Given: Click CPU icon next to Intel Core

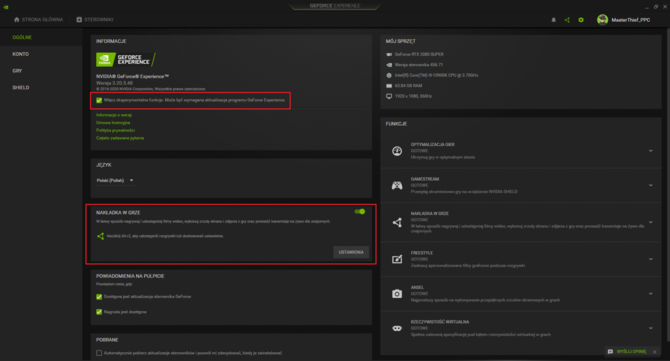Looking at the screenshot, I should click(x=389, y=75).
